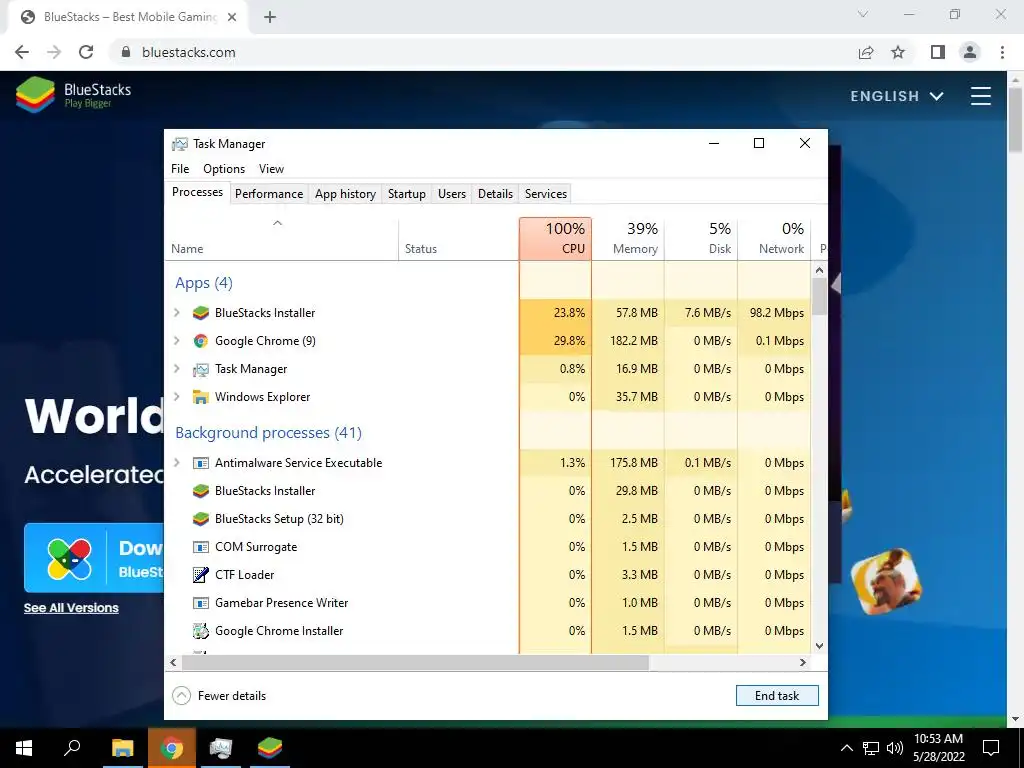
Task: Open the volume control in system tray
Action: click(x=894, y=748)
